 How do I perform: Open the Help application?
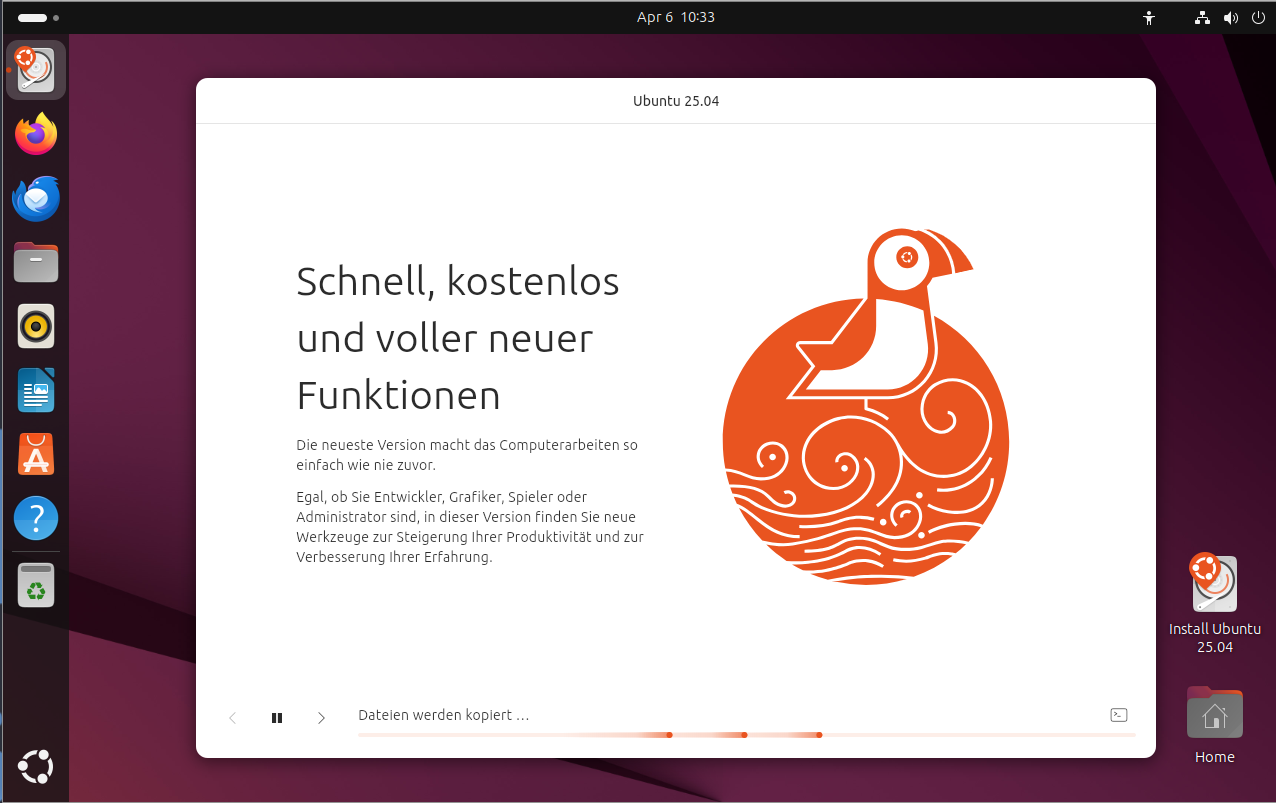[x=36, y=519]
